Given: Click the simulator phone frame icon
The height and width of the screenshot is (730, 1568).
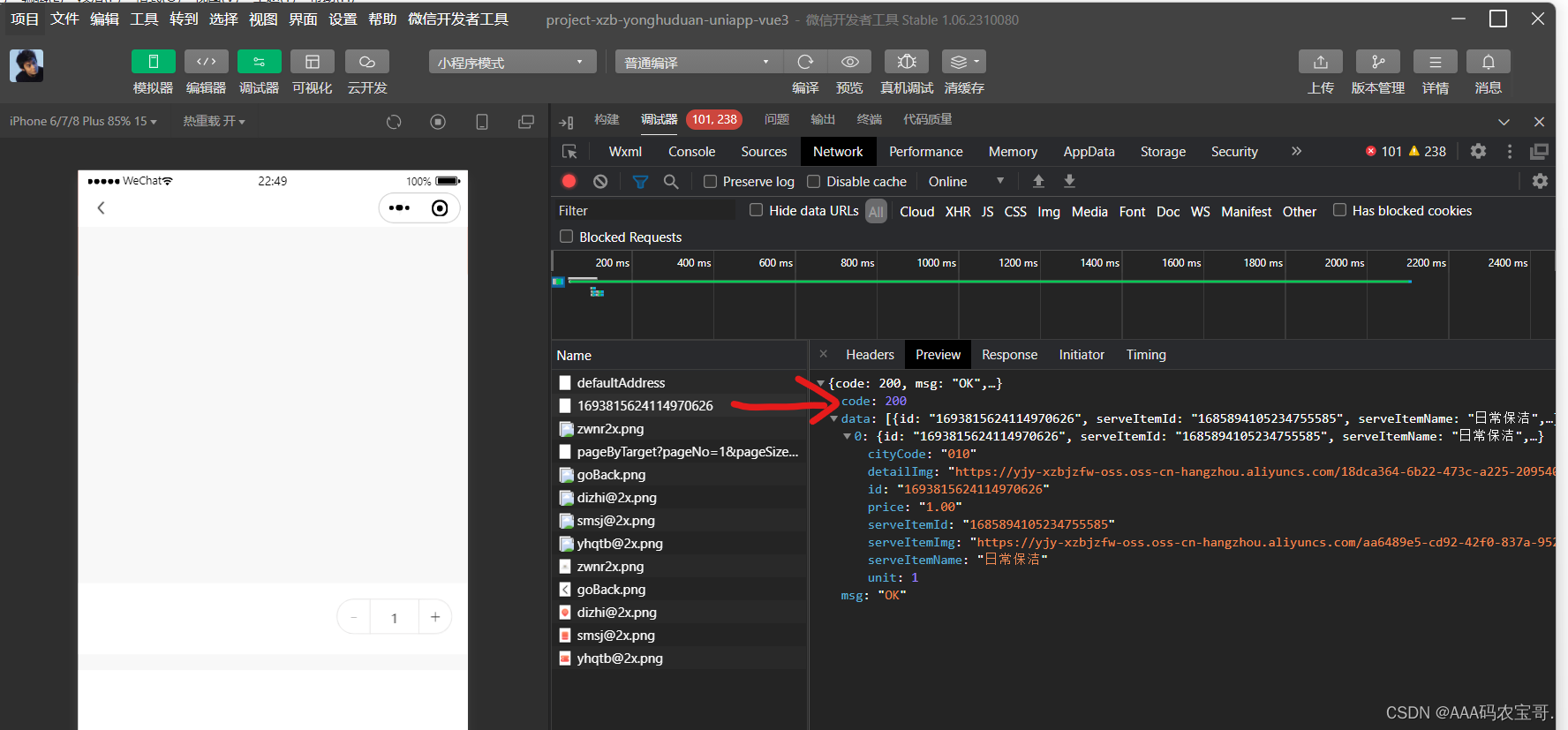Looking at the screenshot, I should pyautogui.click(x=482, y=122).
